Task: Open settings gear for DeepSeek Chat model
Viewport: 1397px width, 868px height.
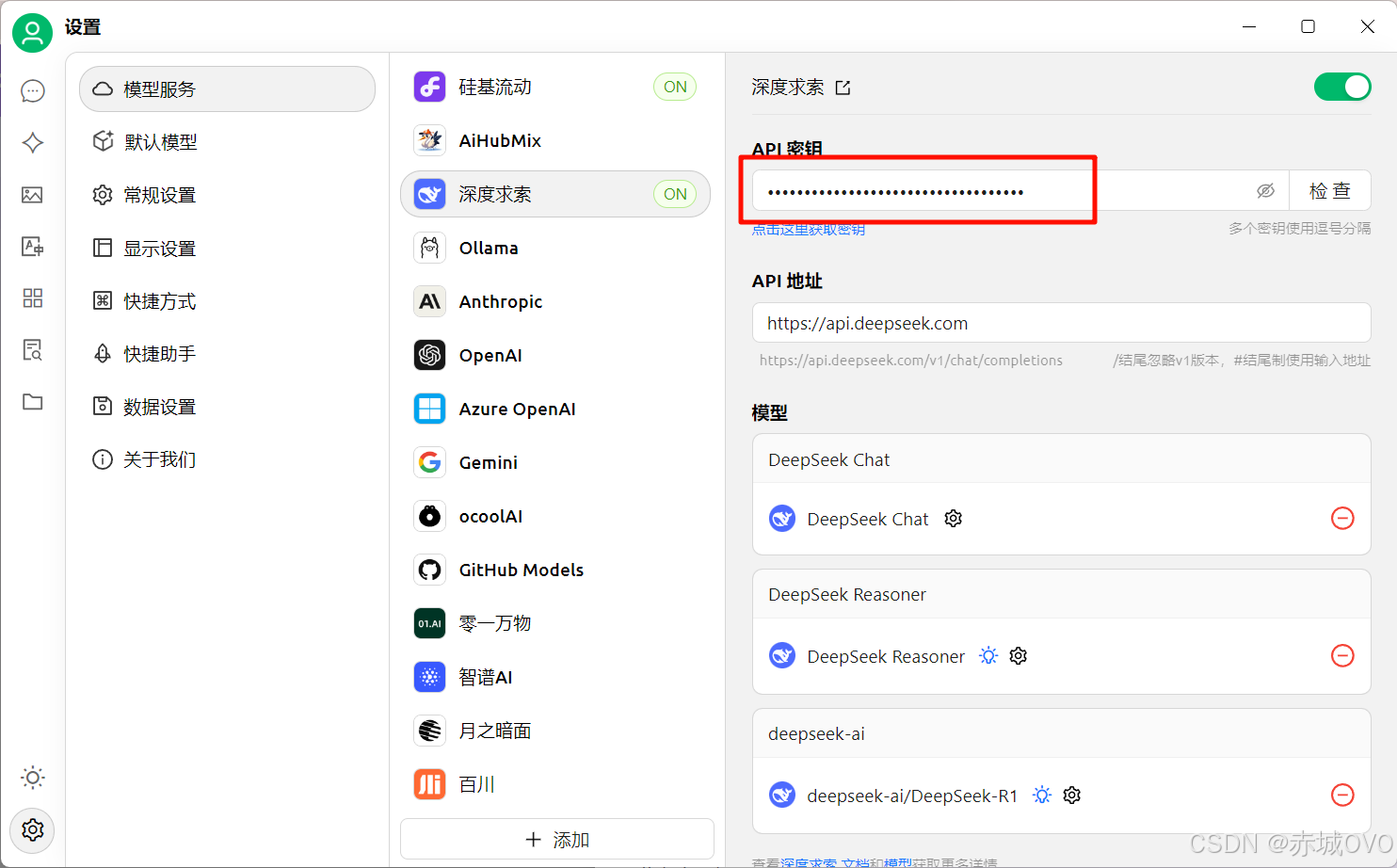Action: coord(954,519)
